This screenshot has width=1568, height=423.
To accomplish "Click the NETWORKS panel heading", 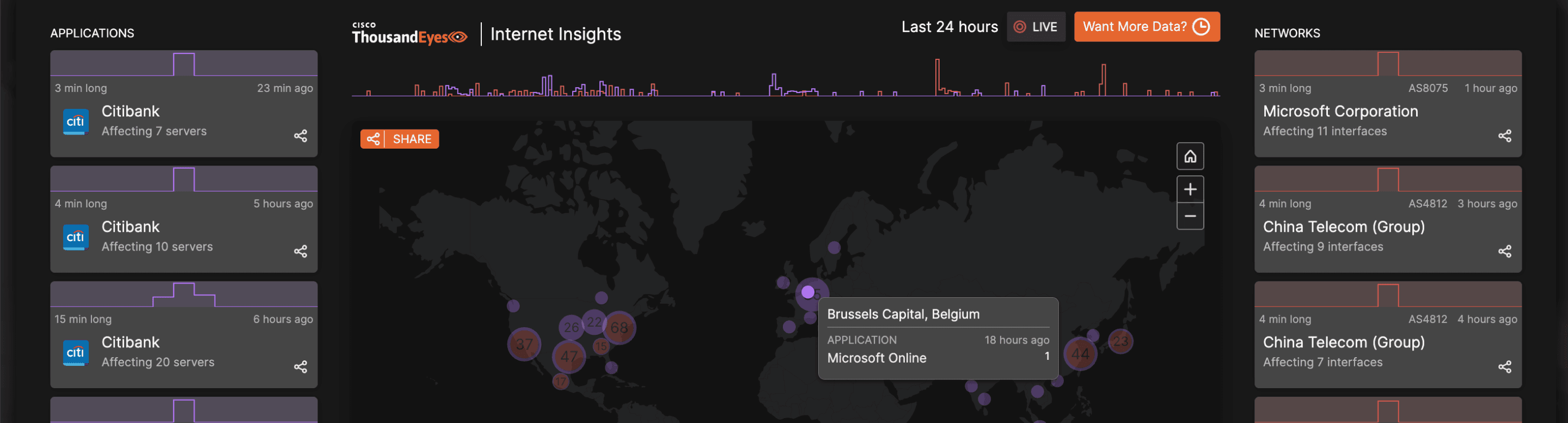I will (x=1288, y=33).
